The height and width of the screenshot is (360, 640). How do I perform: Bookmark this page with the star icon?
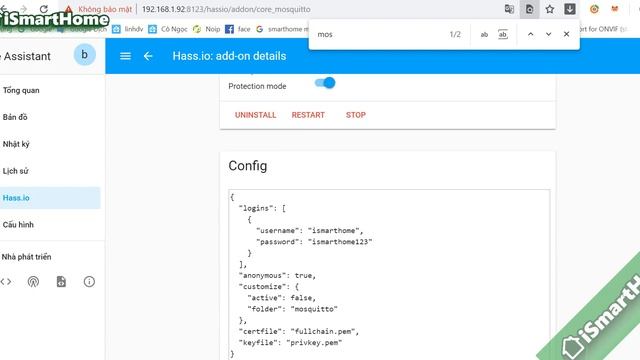pyautogui.click(x=550, y=9)
